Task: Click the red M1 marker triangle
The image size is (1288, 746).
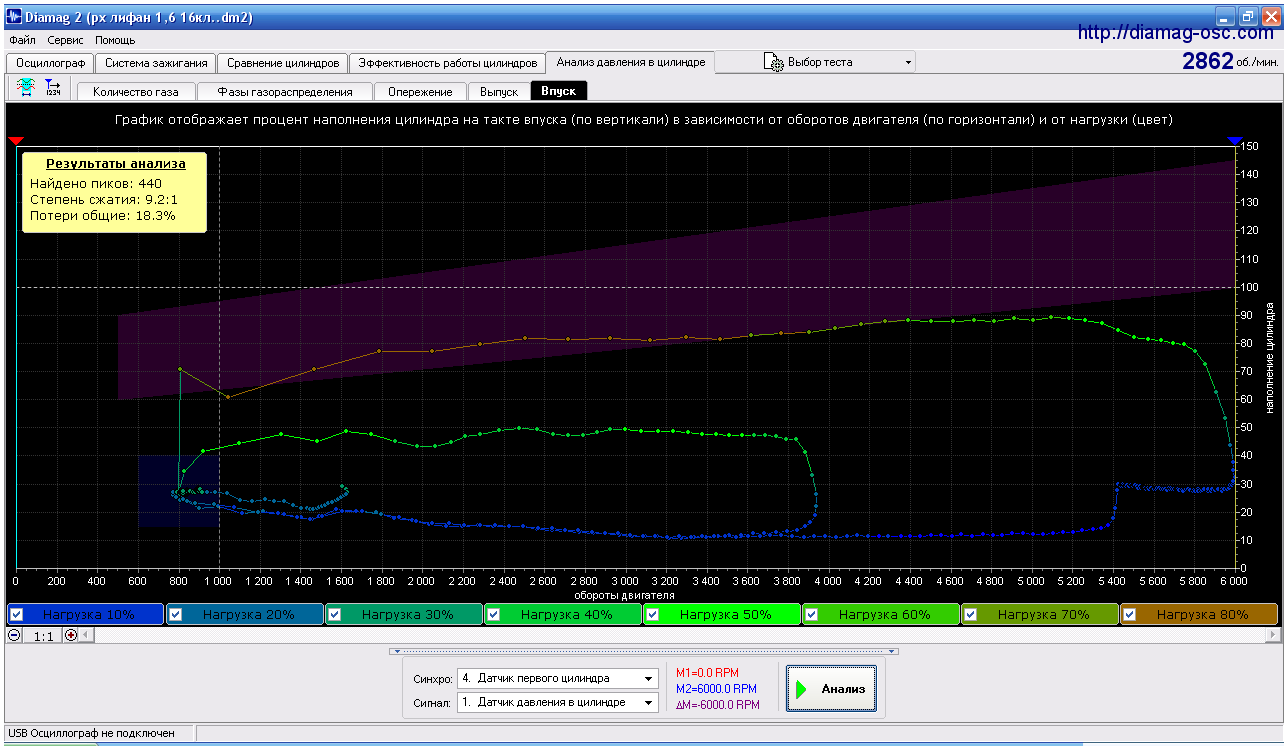Action: 15,141
